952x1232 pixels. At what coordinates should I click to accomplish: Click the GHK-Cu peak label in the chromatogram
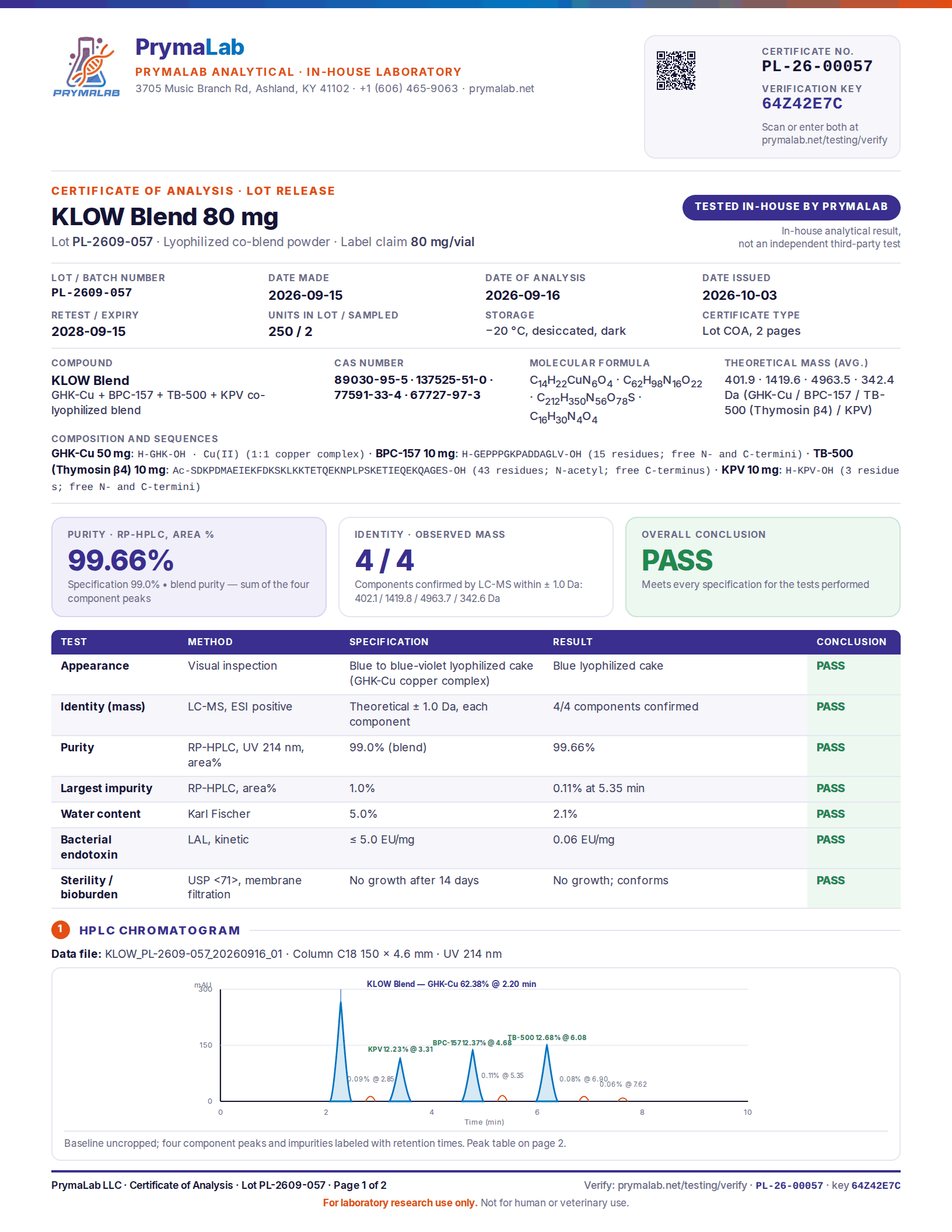[452, 984]
